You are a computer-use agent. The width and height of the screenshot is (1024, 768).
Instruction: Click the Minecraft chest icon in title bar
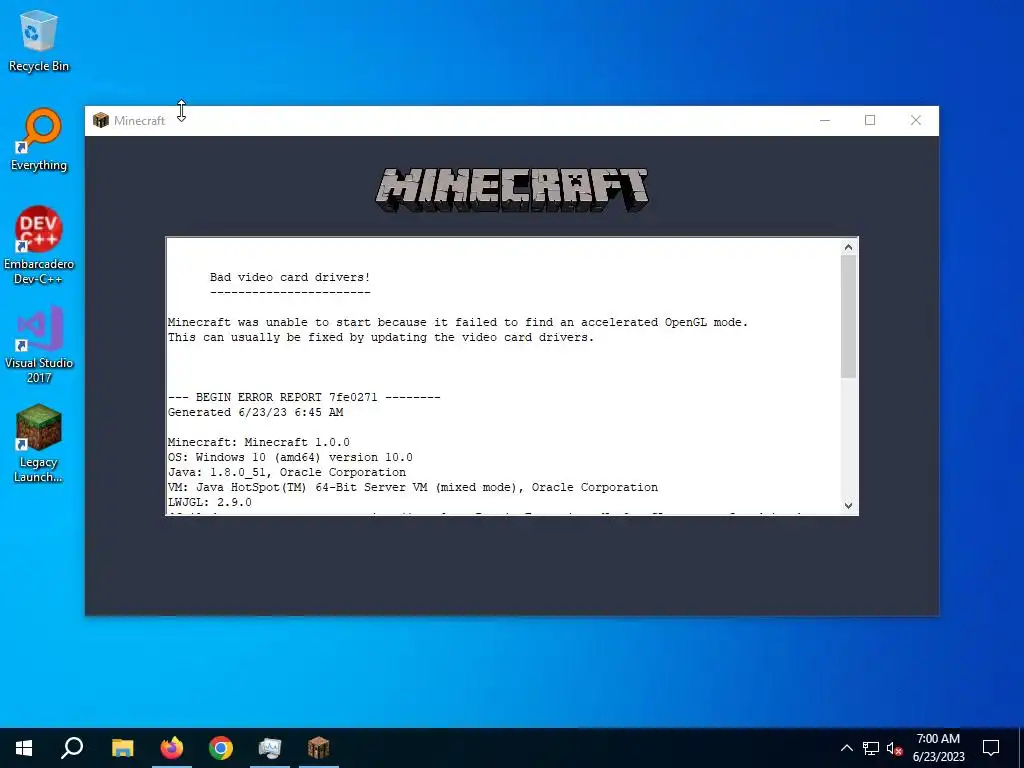pos(101,120)
